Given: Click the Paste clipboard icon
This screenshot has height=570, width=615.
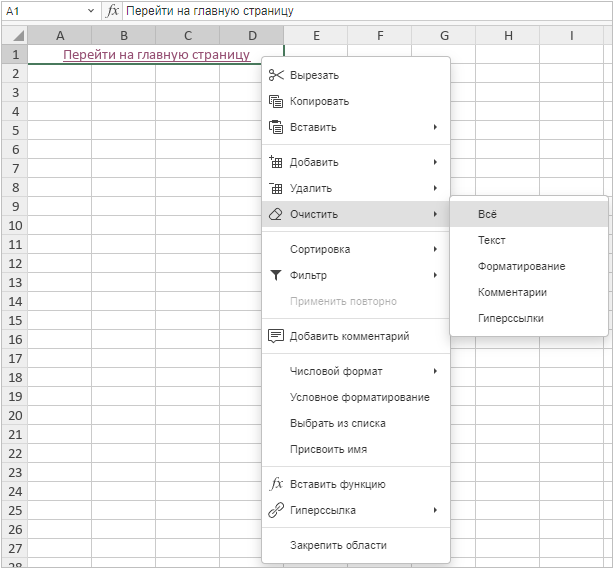Looking at the screenshot, I should point(277,127).
